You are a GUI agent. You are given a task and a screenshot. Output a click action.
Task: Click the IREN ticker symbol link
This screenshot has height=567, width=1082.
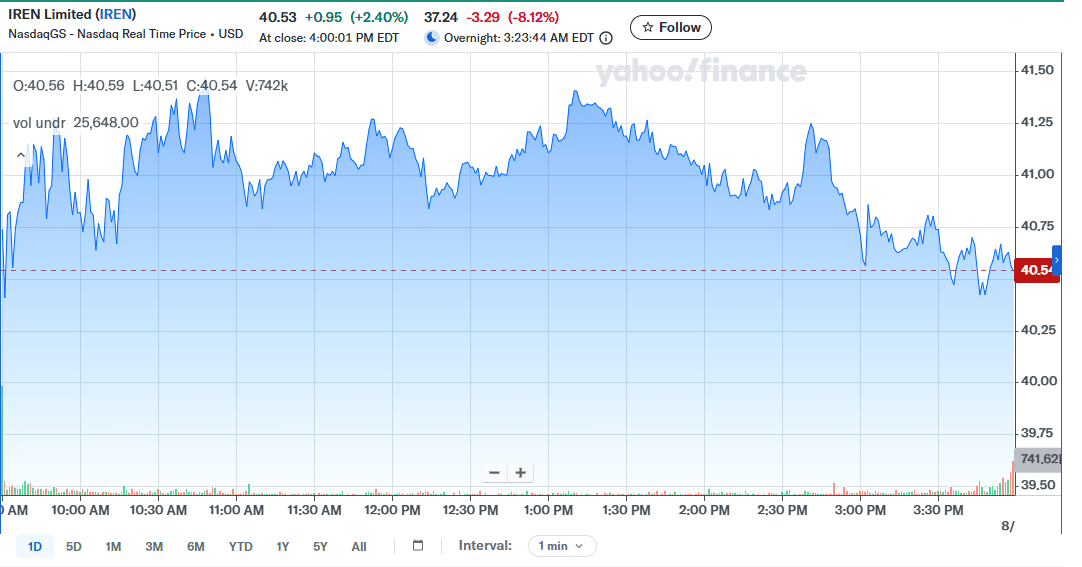click(116, 14)
